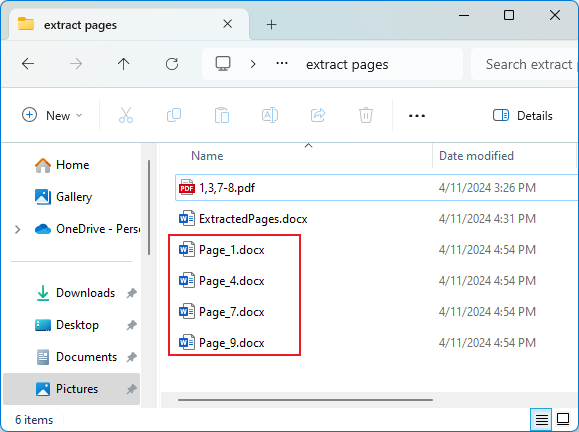This screenshot has width=579, height=432.
Task: Click the Delete trash can icon
Action: point(366,115)
